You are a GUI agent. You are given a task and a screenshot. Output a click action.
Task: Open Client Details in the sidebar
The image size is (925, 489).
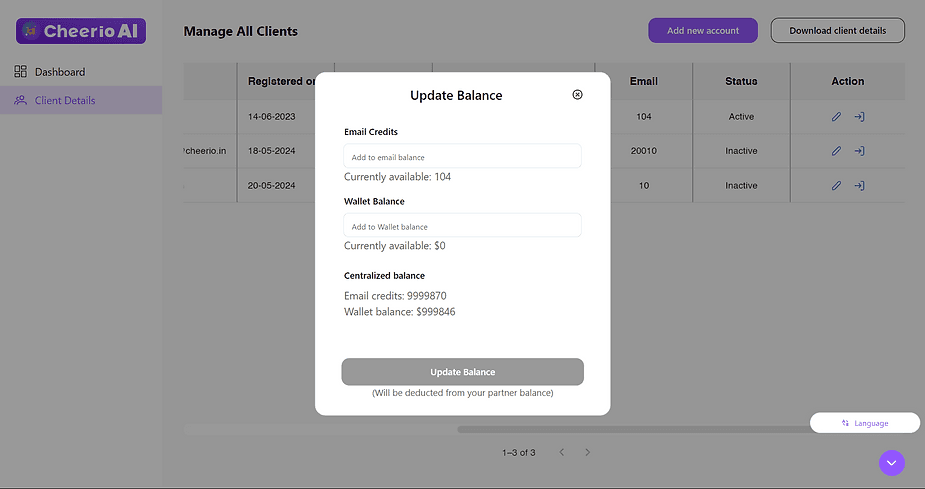(x=65, y=100)
